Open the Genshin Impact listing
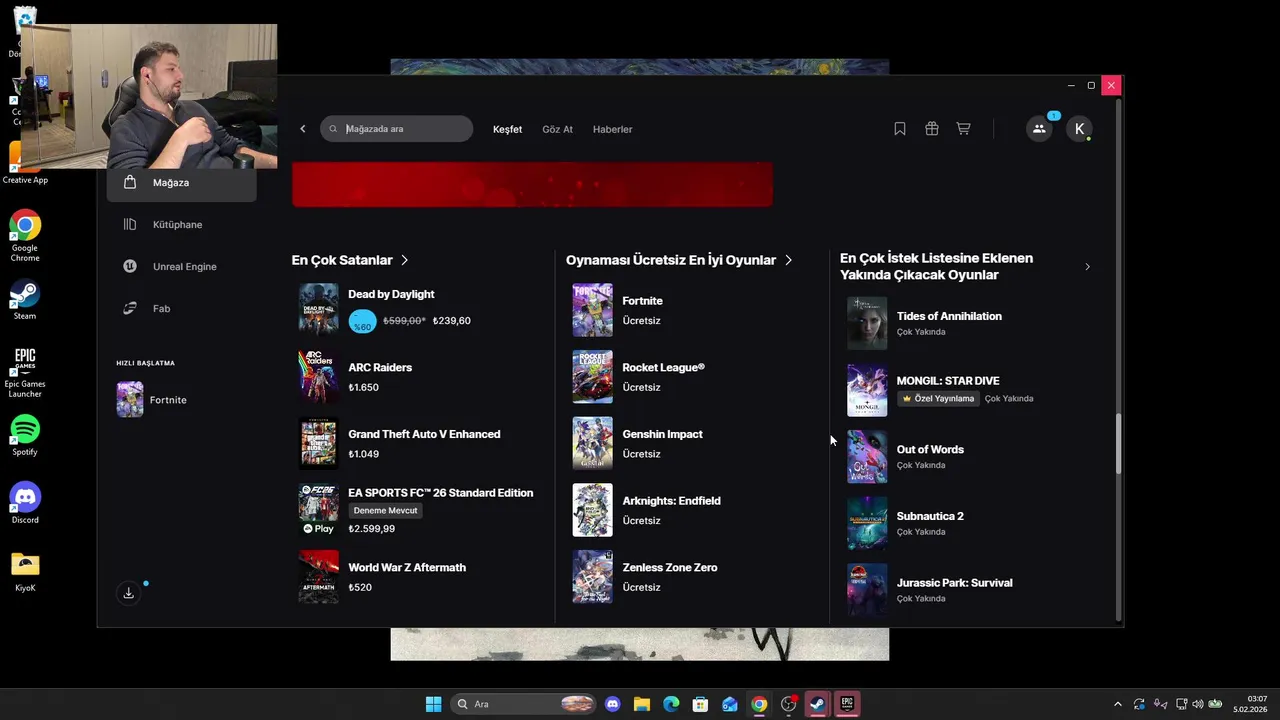 click(x=692, y=443)
